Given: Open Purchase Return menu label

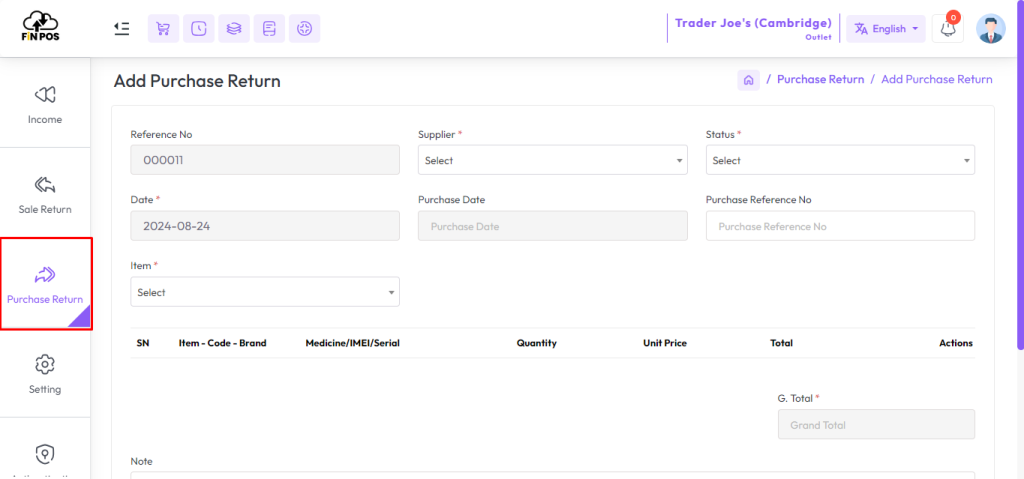Looking at the screenshot, I should (x=45, y=300).
